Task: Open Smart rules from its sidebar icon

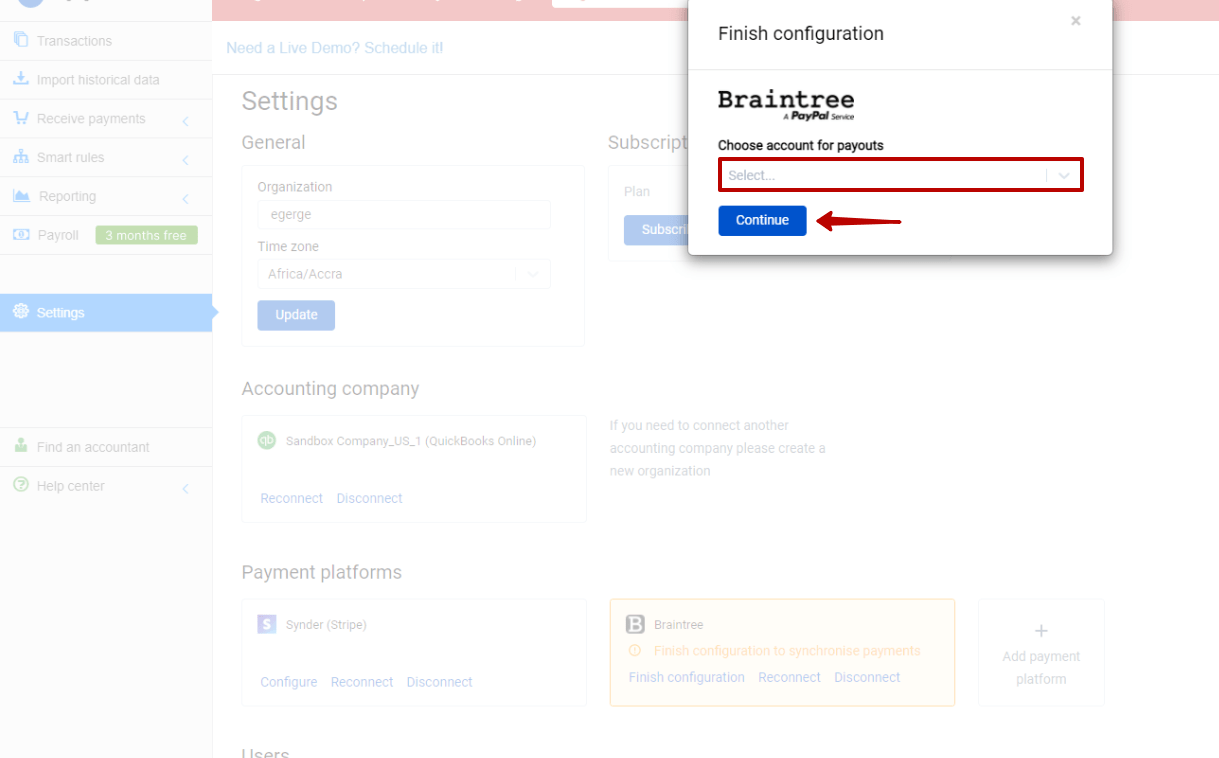Action: point(21,157)
